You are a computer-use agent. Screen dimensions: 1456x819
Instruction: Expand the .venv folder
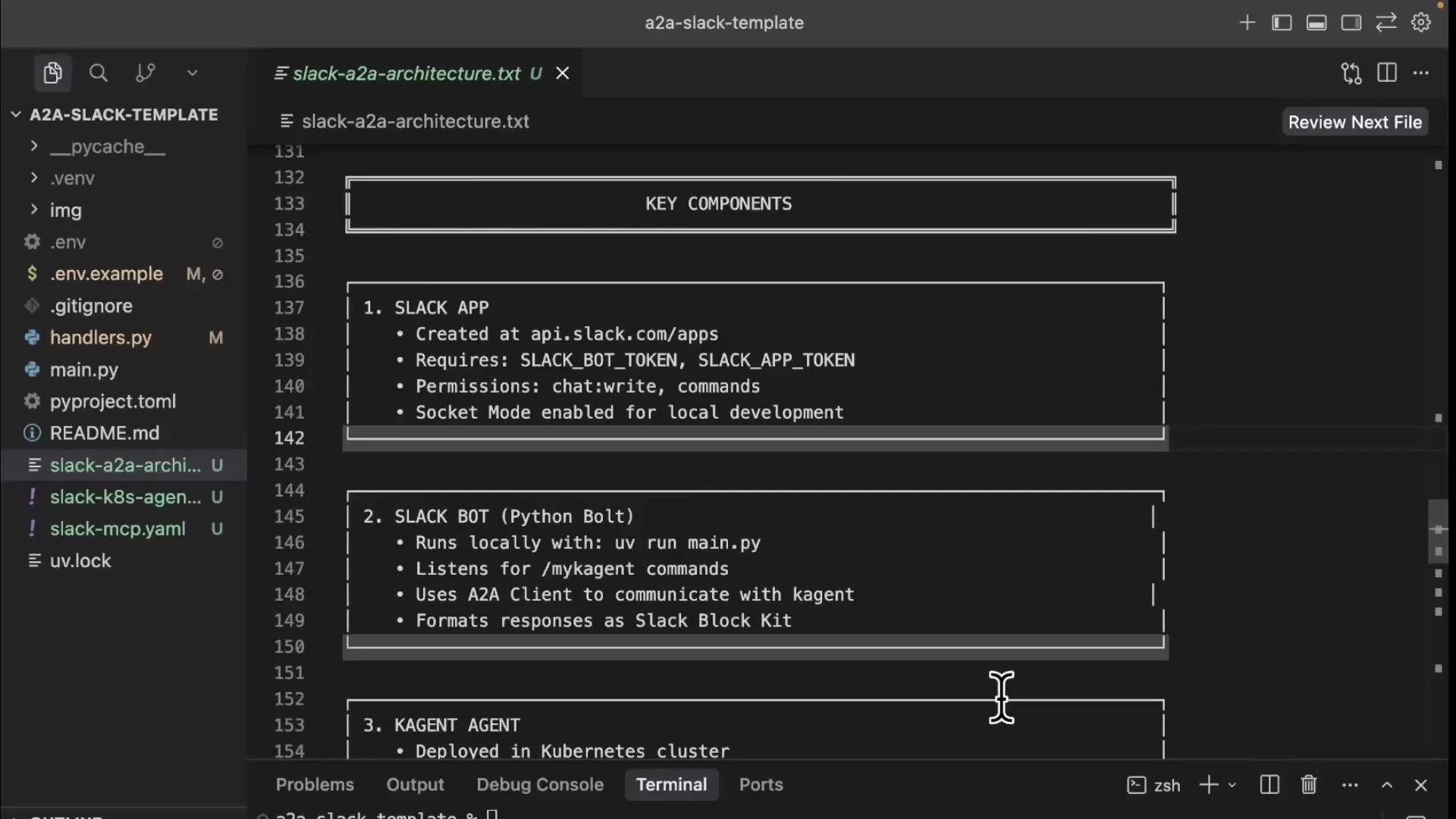click(124, 178)
